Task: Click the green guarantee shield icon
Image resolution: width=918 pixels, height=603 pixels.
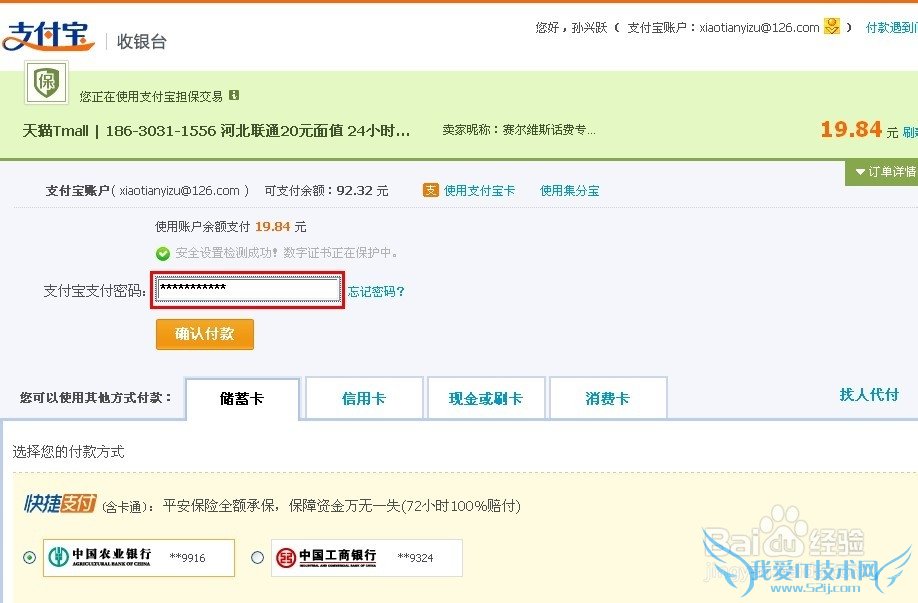Action: coord(46,82)
